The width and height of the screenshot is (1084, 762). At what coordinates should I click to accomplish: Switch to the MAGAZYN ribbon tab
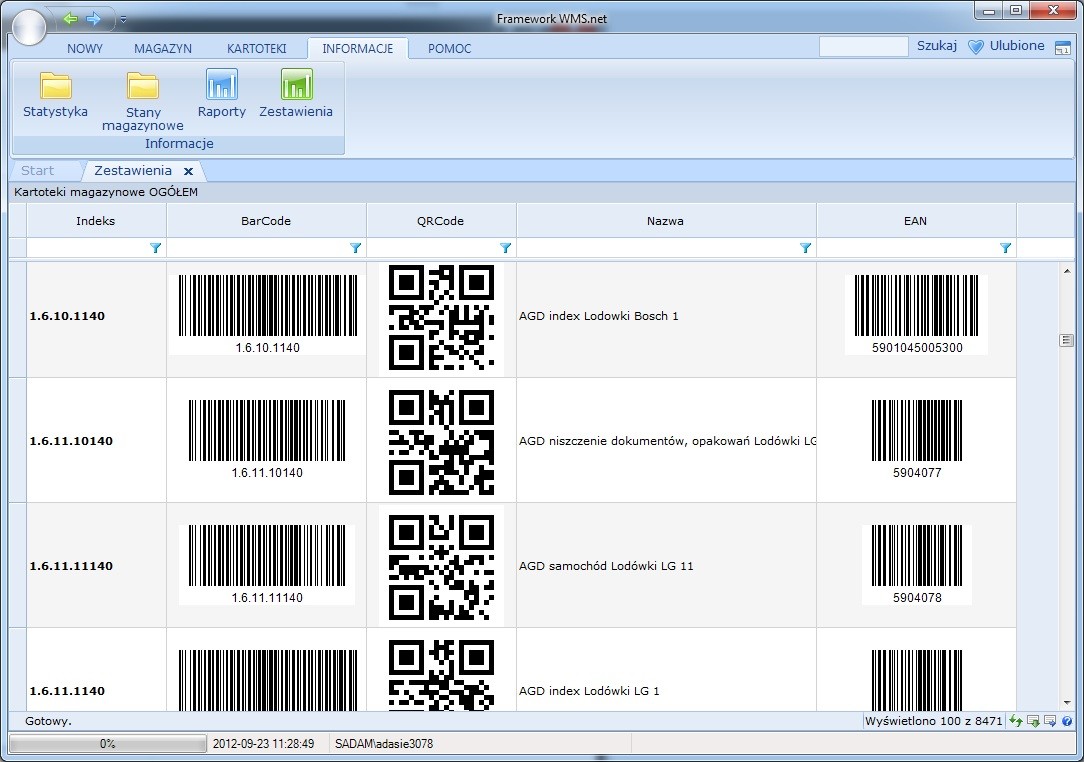[x=163, y=48]
